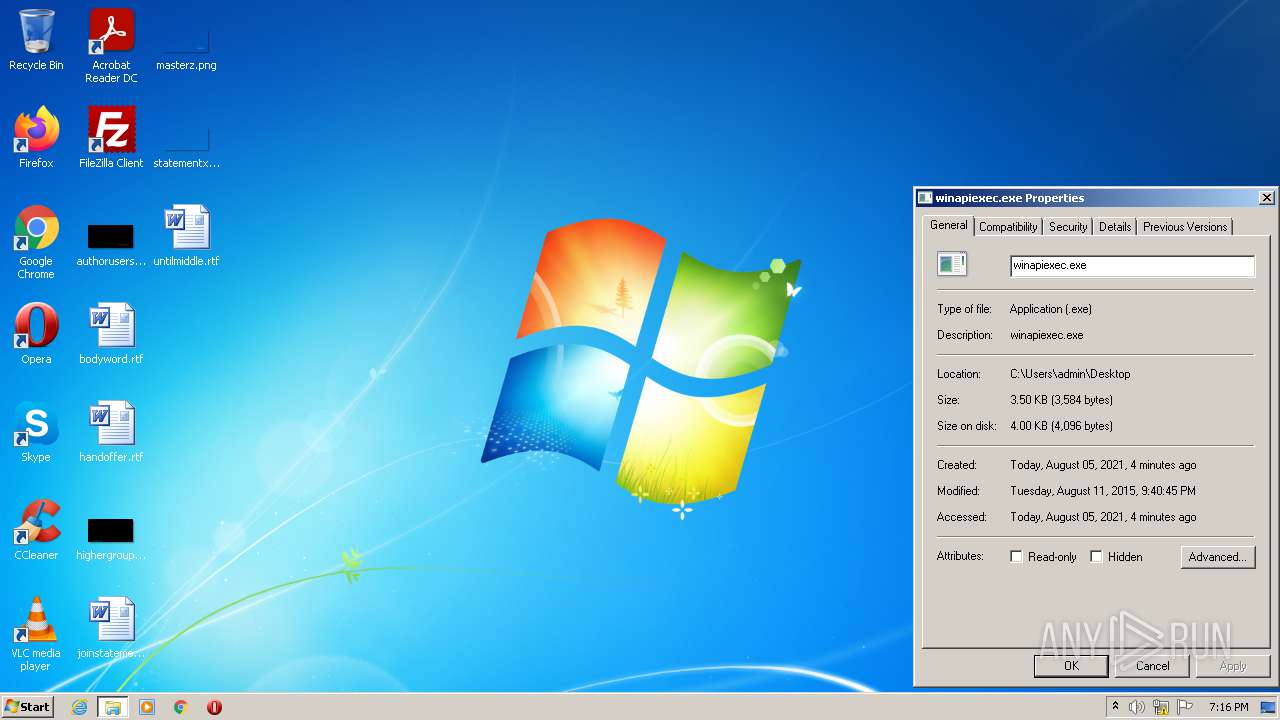Select the authorusers file icon
Viewport: 1280px width, 720px height.
(111, 245)
